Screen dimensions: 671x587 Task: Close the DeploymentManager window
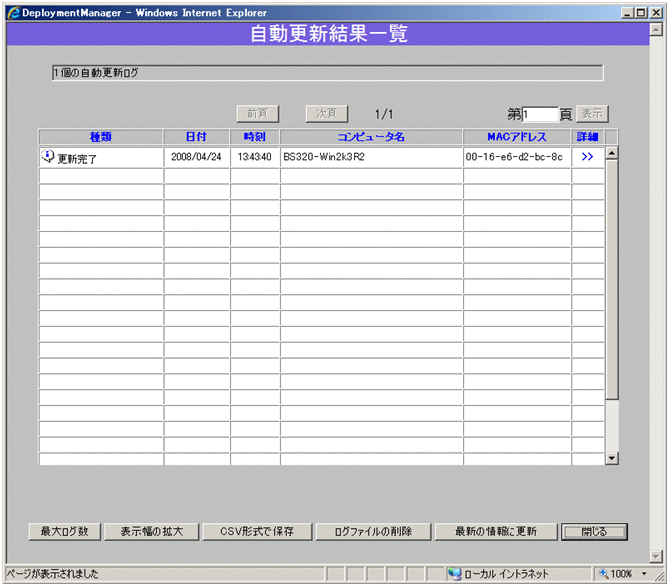[656, 13]
